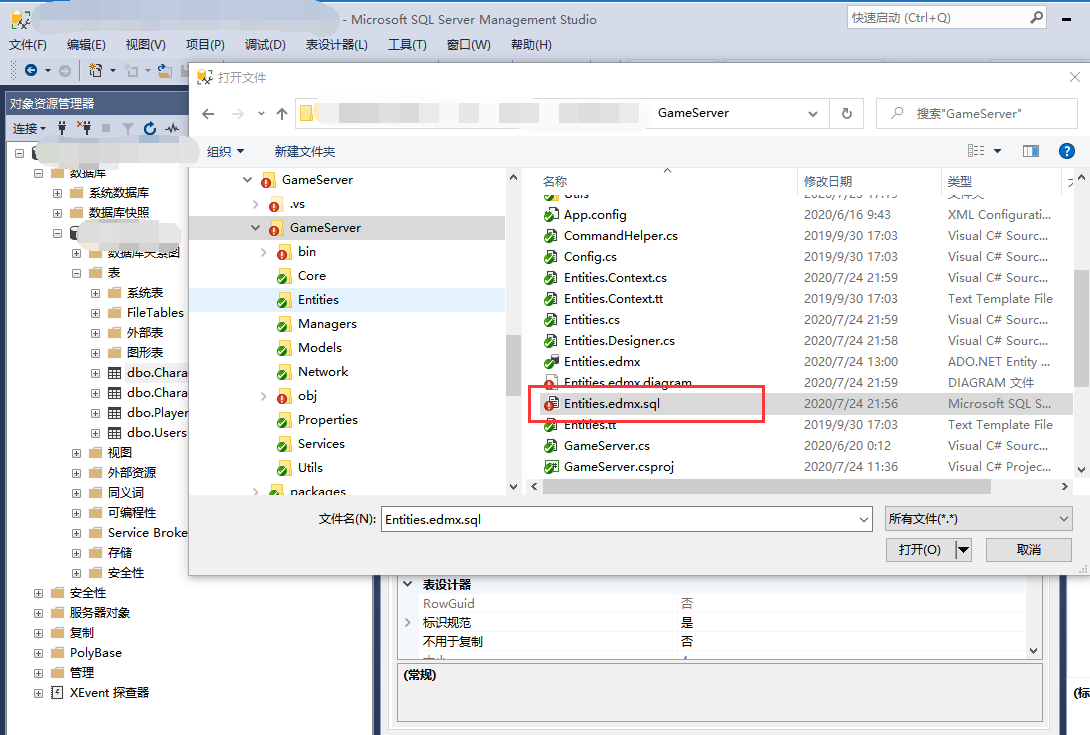
Task: Collapse the 表 node in Object Explorer
Action: pyautogui.click(x=76, y=273)
